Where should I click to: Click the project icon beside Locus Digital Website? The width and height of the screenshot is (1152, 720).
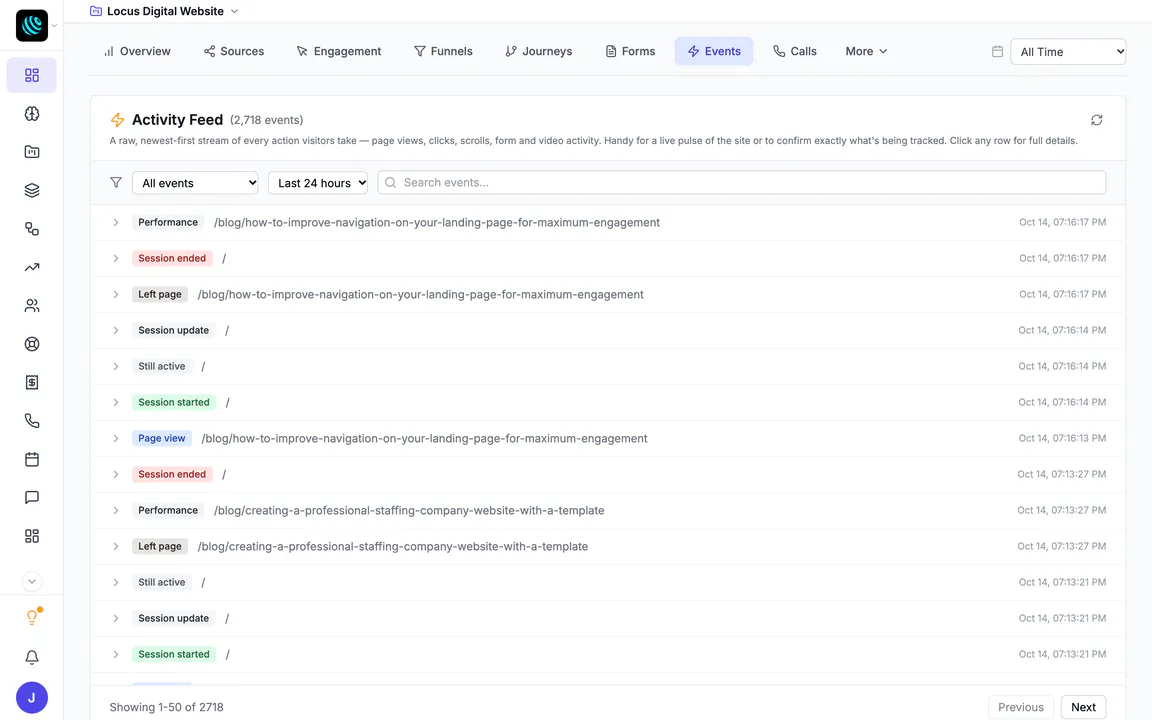96,11
